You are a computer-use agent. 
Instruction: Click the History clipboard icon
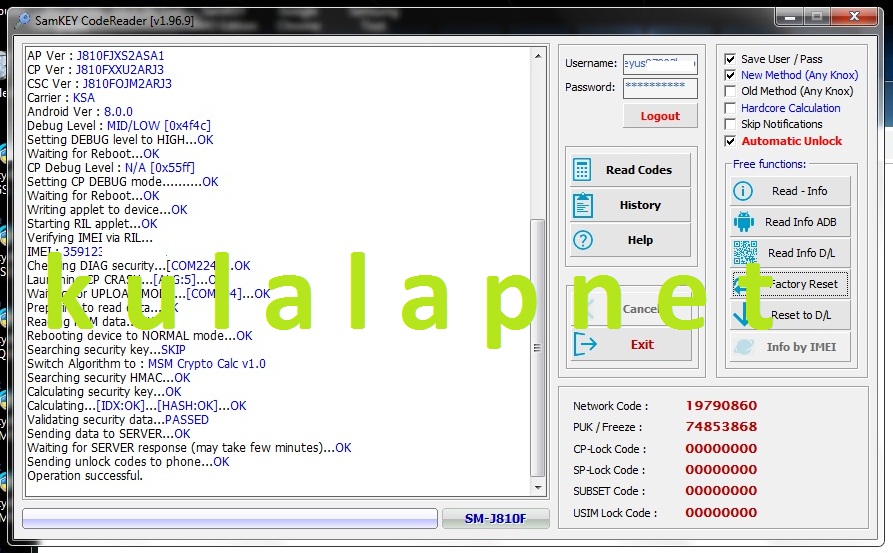[x=583, y=205]
